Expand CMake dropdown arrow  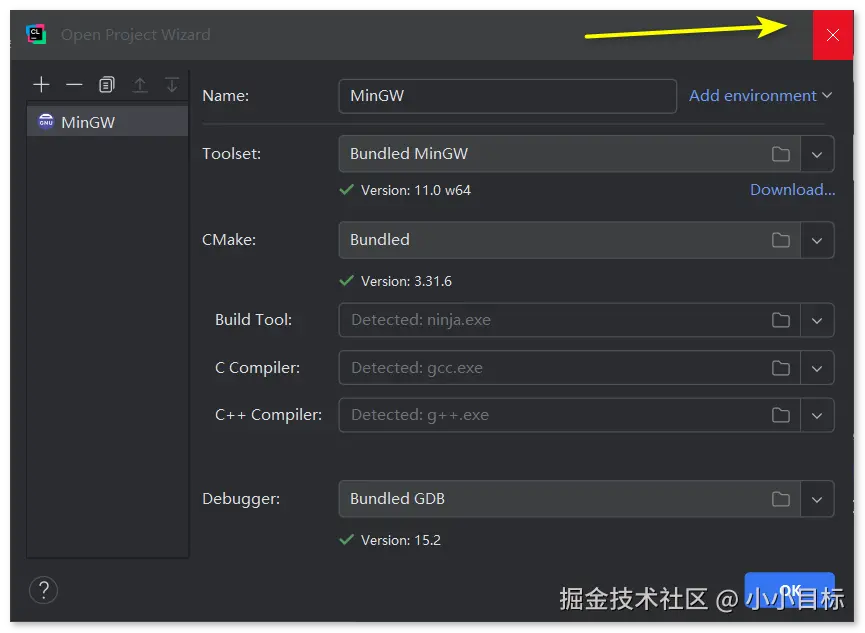[x=817, y=240]
